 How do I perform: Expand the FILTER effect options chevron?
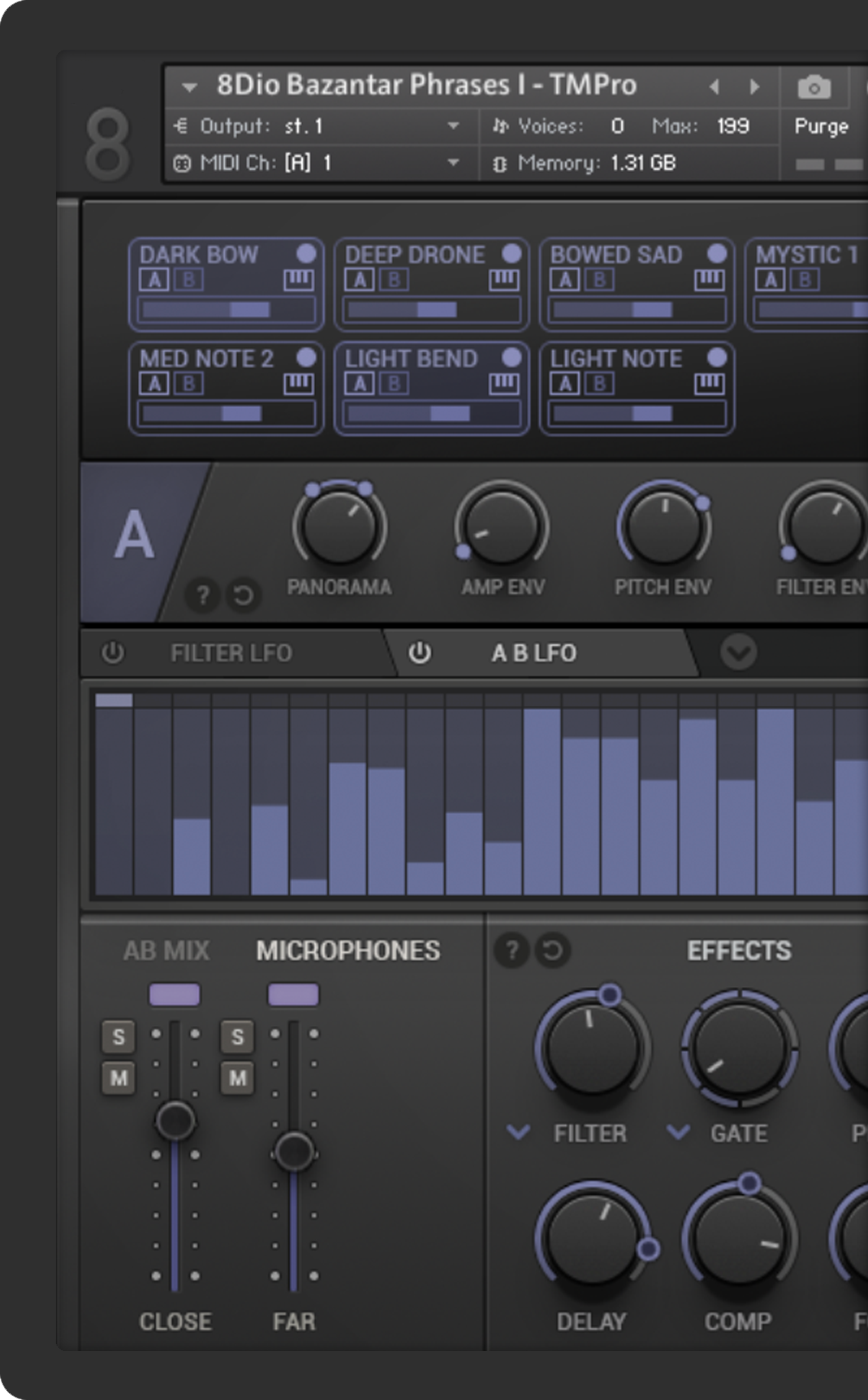coord(519,1131)
